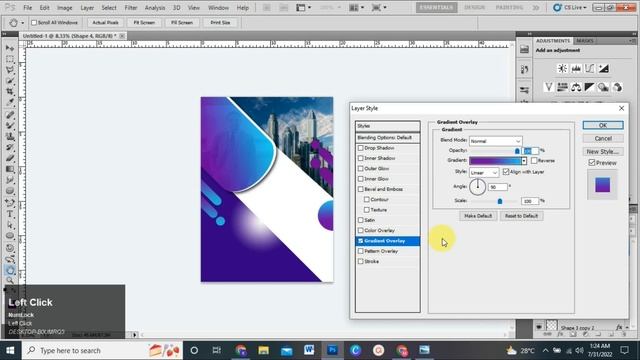Select the Eraser tool

click(10, 158)
